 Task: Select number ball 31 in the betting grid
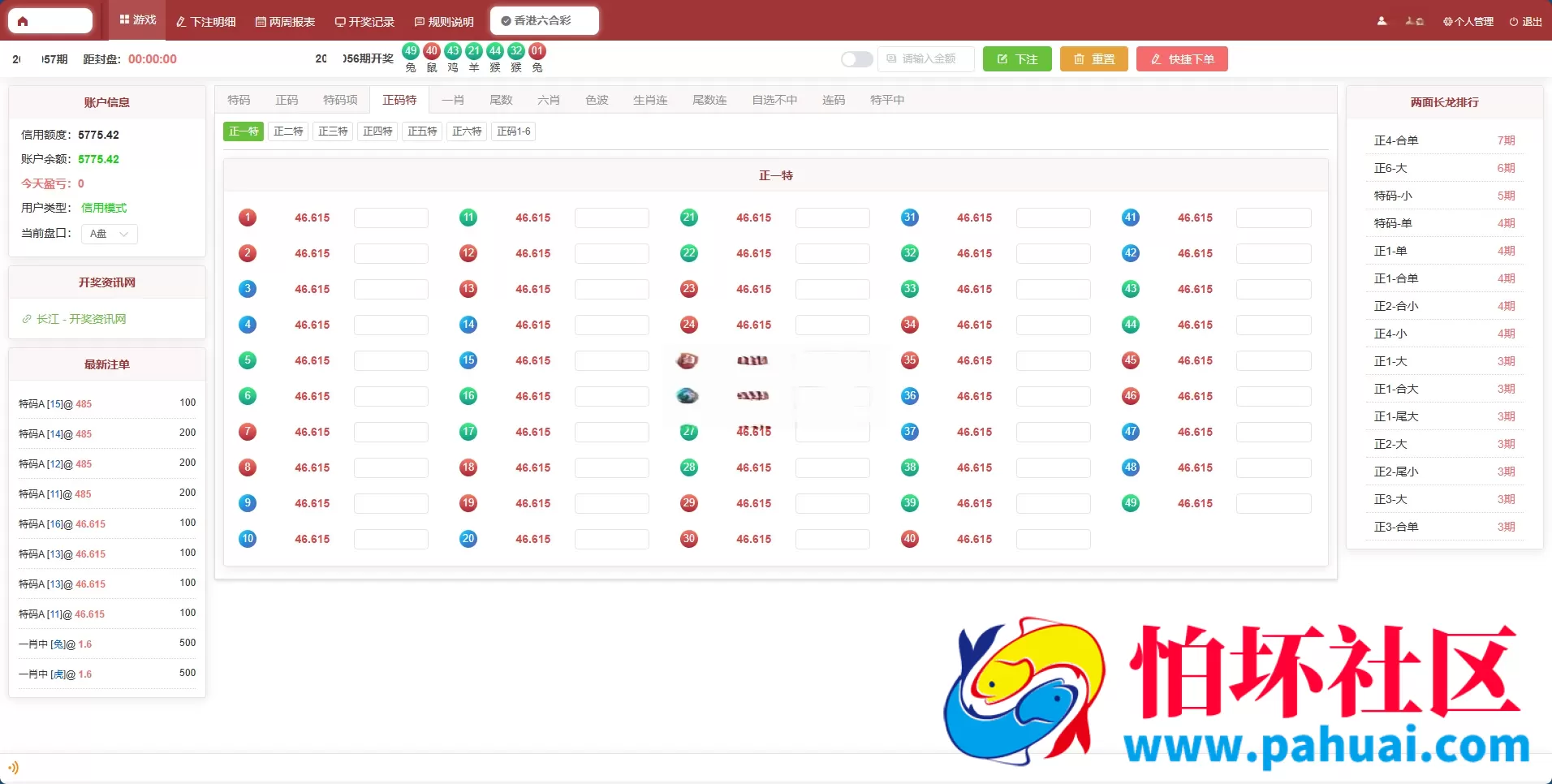910,218
